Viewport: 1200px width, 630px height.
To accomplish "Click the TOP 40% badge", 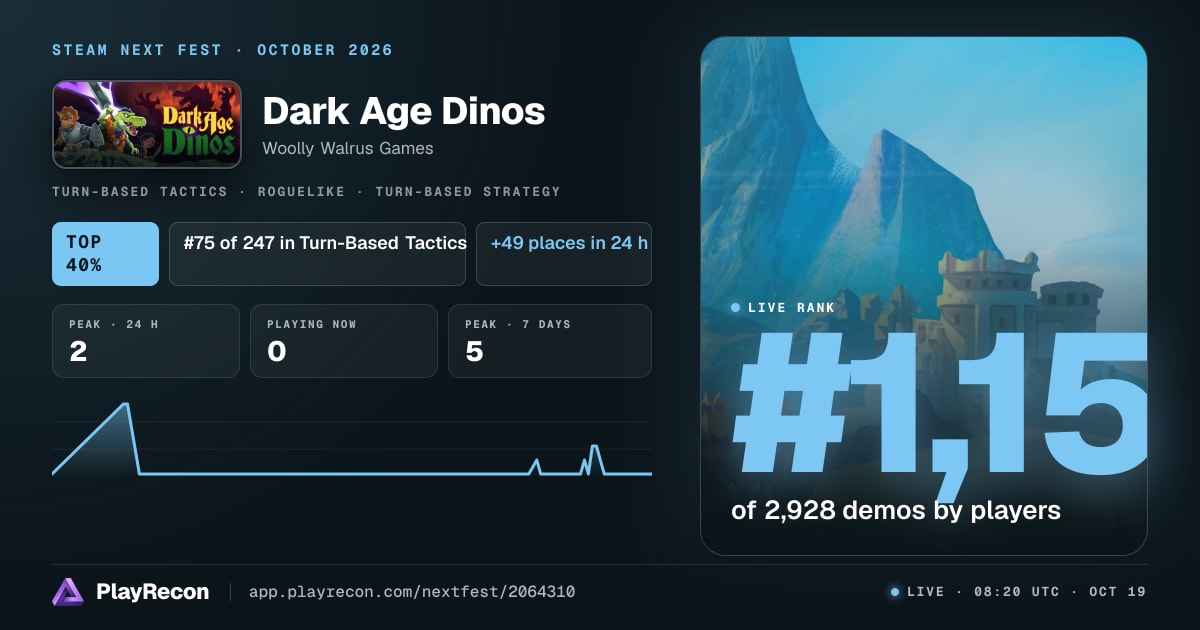I will pos(105,254).
